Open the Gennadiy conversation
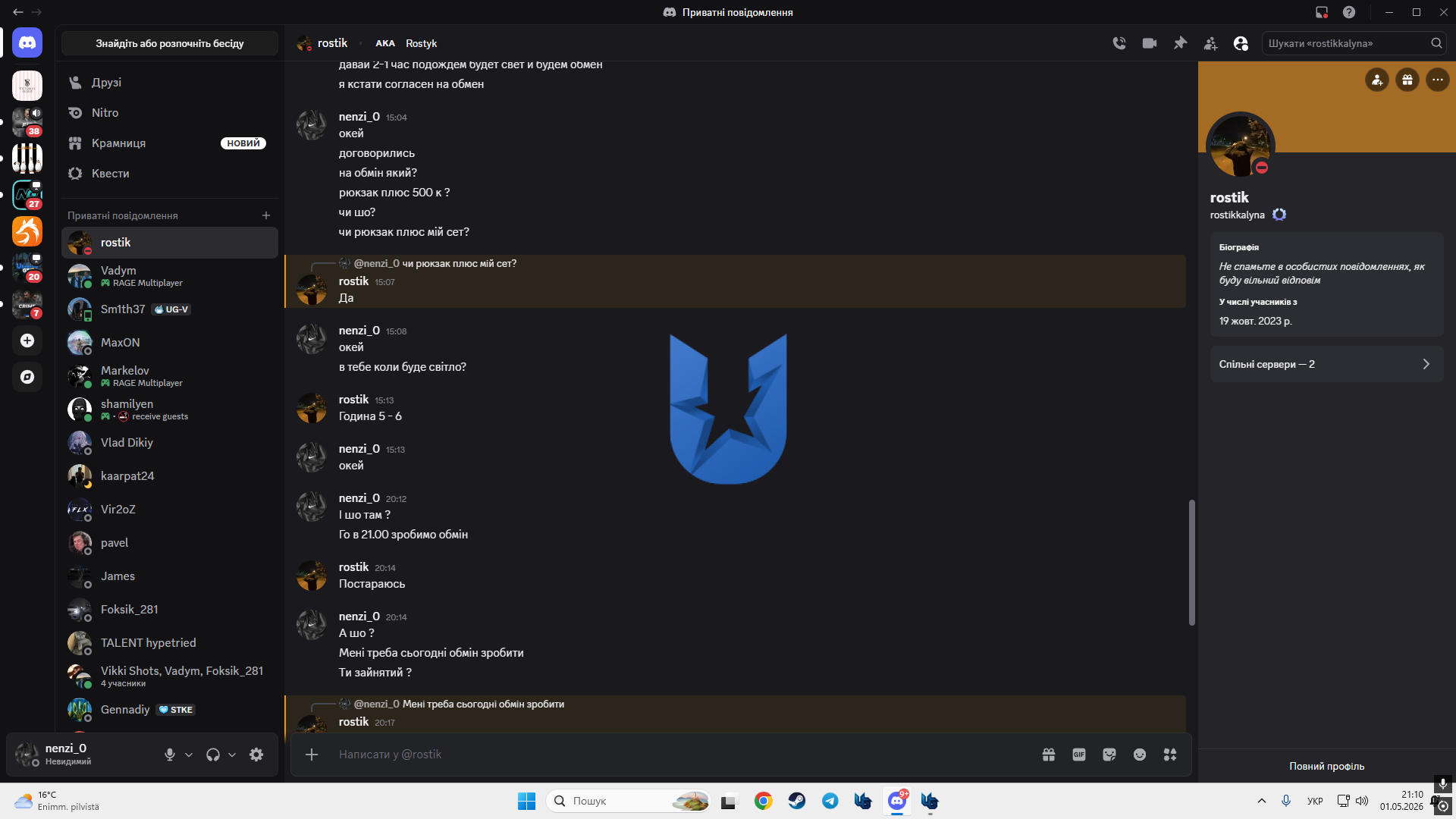Image resolution: width=1456 pixels, height=819 pixels. (x=170, y=710)
